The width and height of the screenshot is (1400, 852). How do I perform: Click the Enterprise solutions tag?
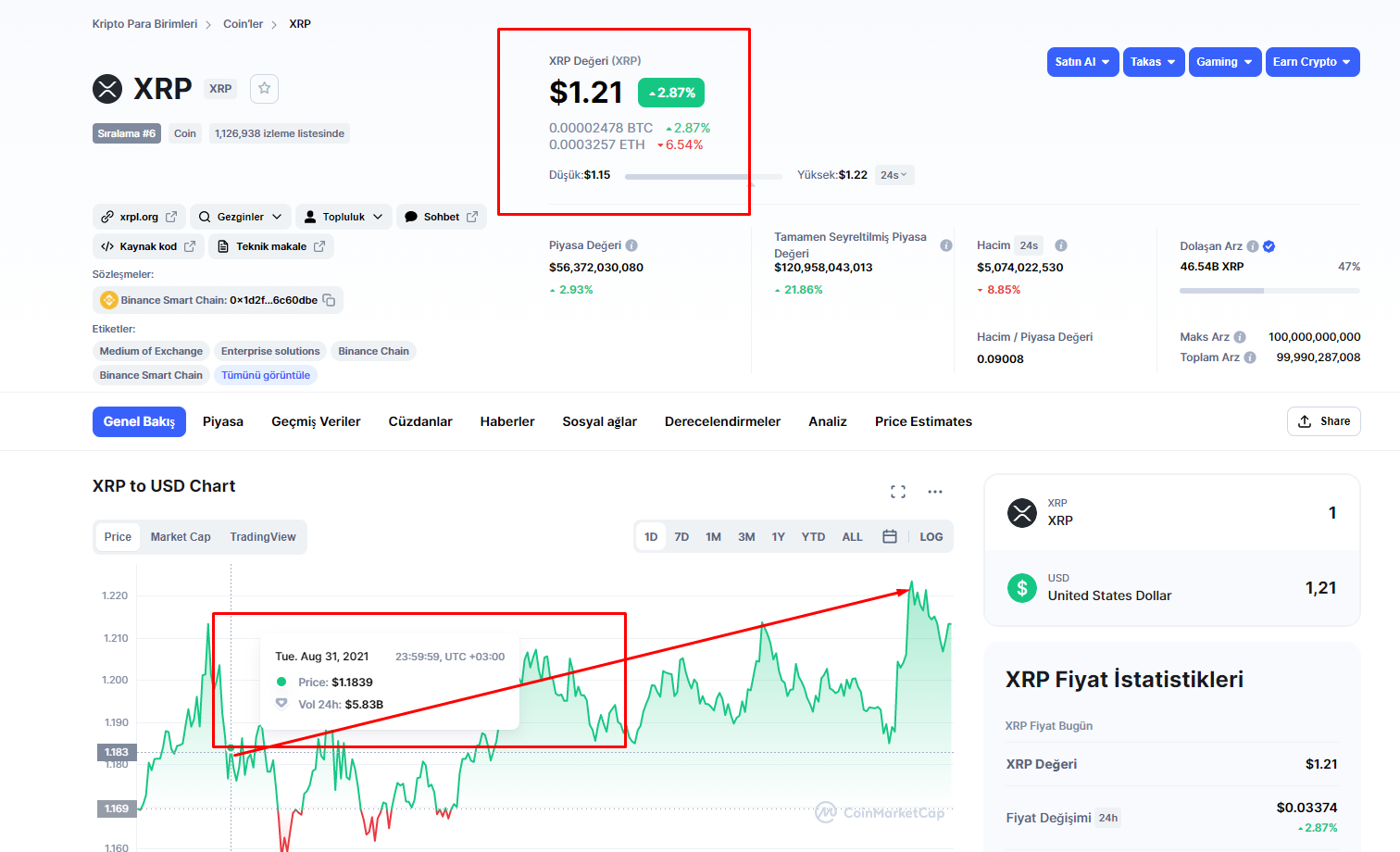270,351
